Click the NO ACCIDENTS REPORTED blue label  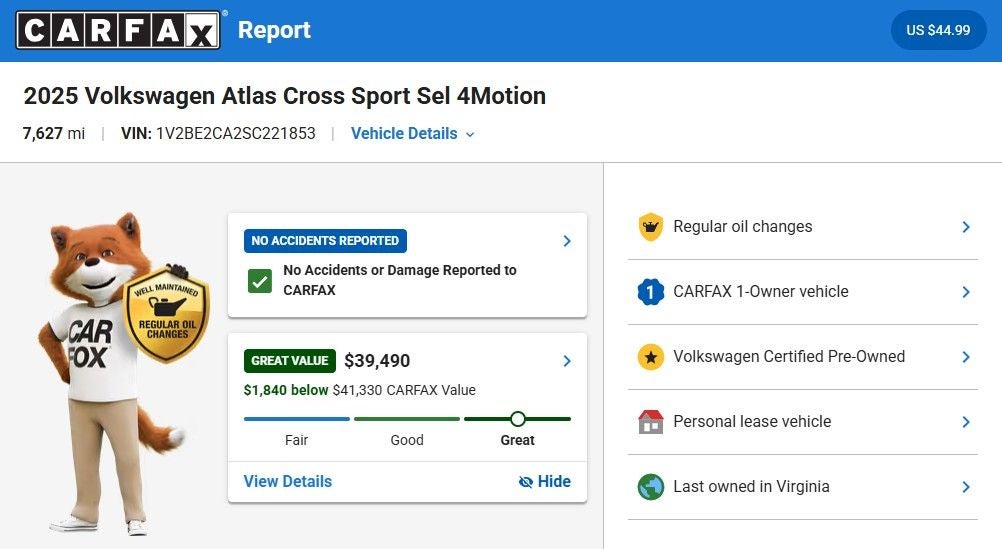(325, 241)
